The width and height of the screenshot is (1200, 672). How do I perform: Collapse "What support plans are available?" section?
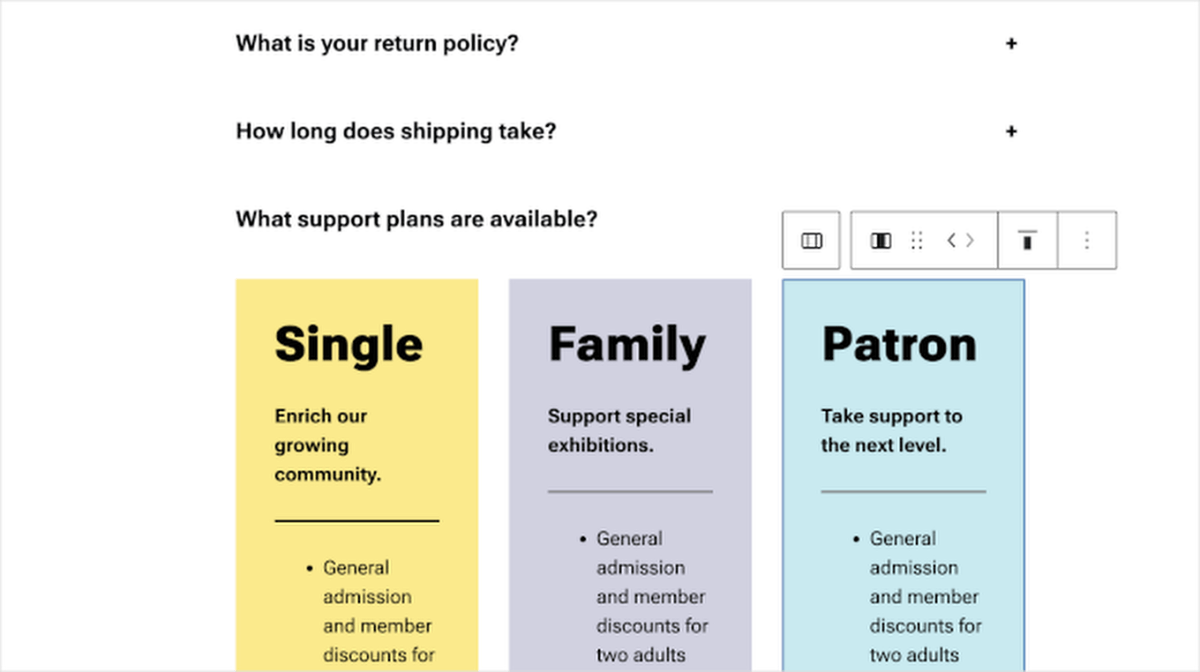(x=416, y=218)
